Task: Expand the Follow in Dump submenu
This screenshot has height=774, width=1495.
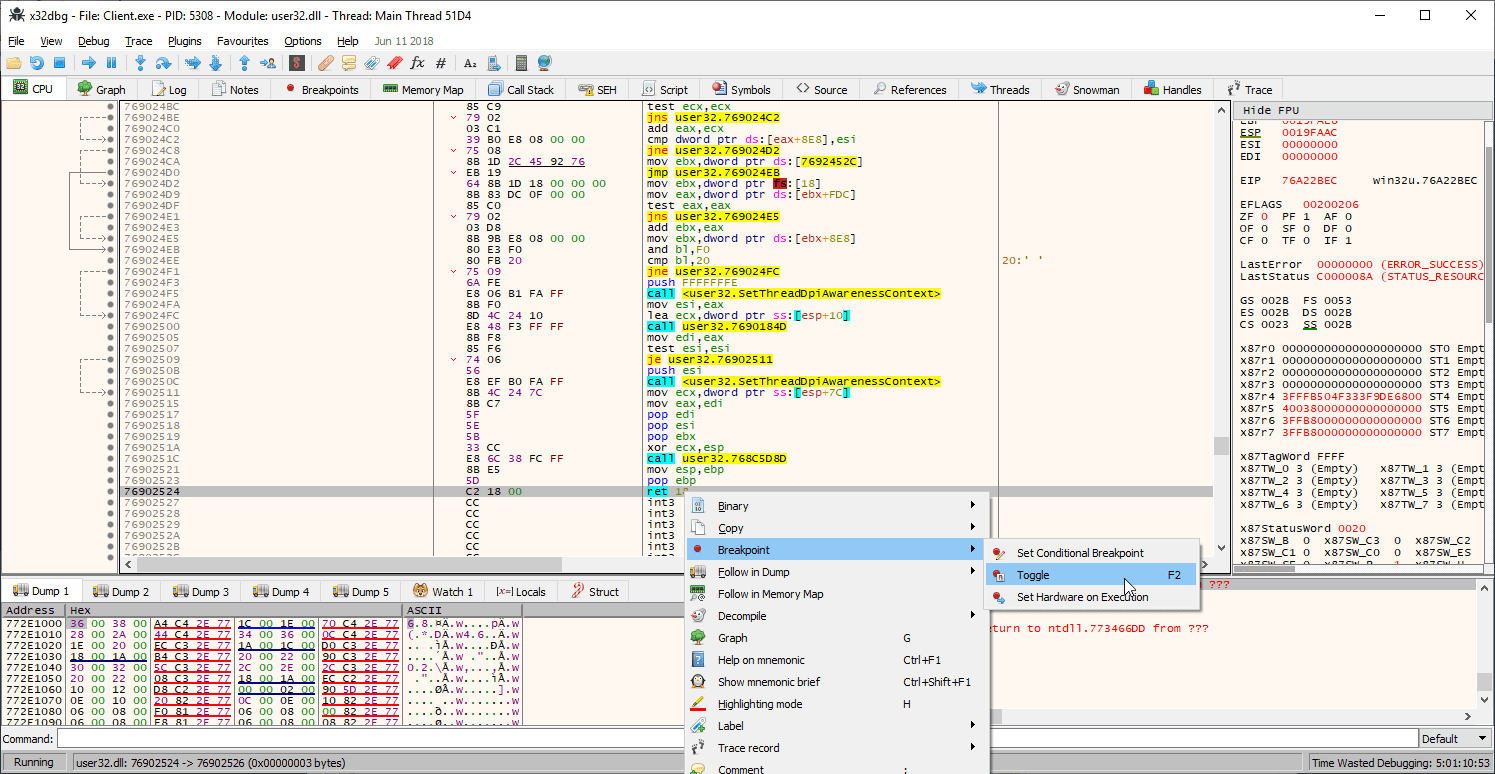Action: [x=836, y=572]
